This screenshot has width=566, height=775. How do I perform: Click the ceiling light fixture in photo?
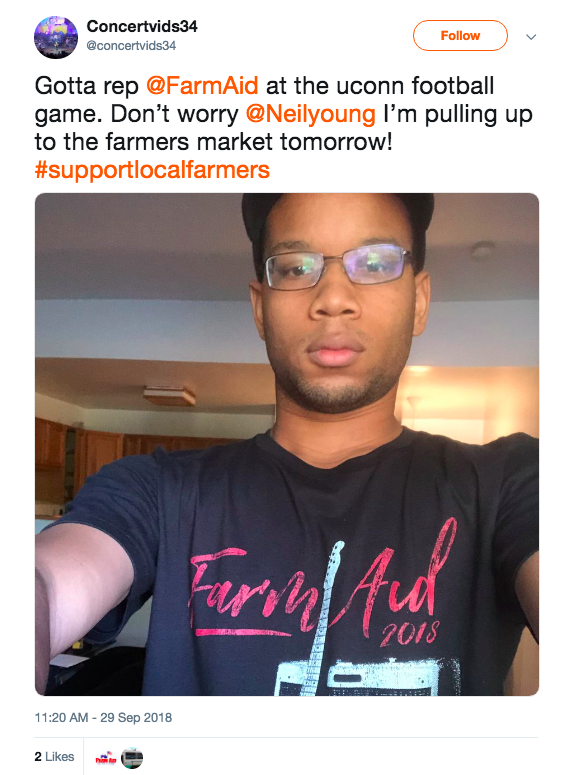170,395
